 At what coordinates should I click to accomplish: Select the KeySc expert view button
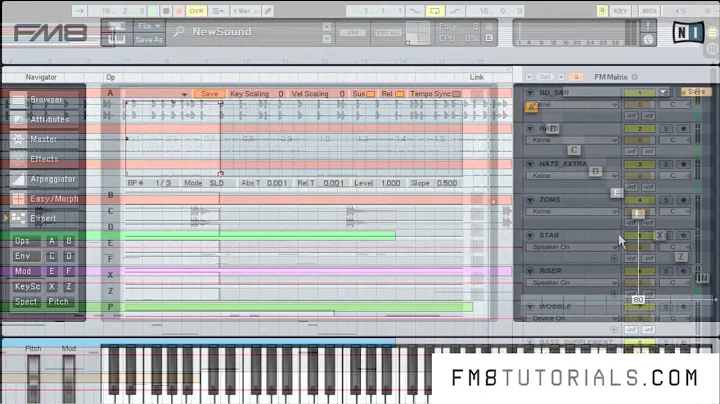pos(27,286)
